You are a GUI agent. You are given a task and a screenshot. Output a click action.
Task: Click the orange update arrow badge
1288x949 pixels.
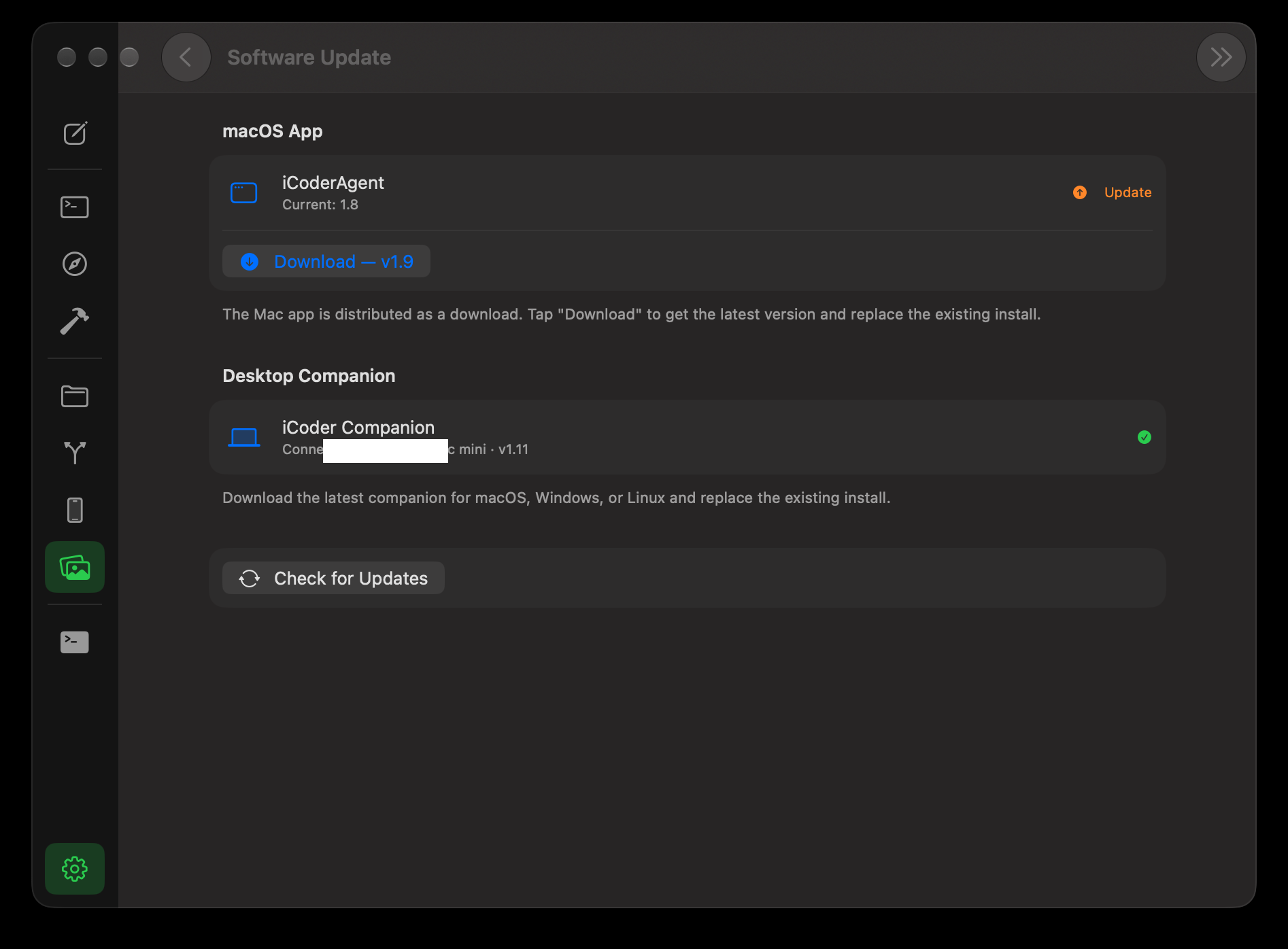click(1080, 192)
